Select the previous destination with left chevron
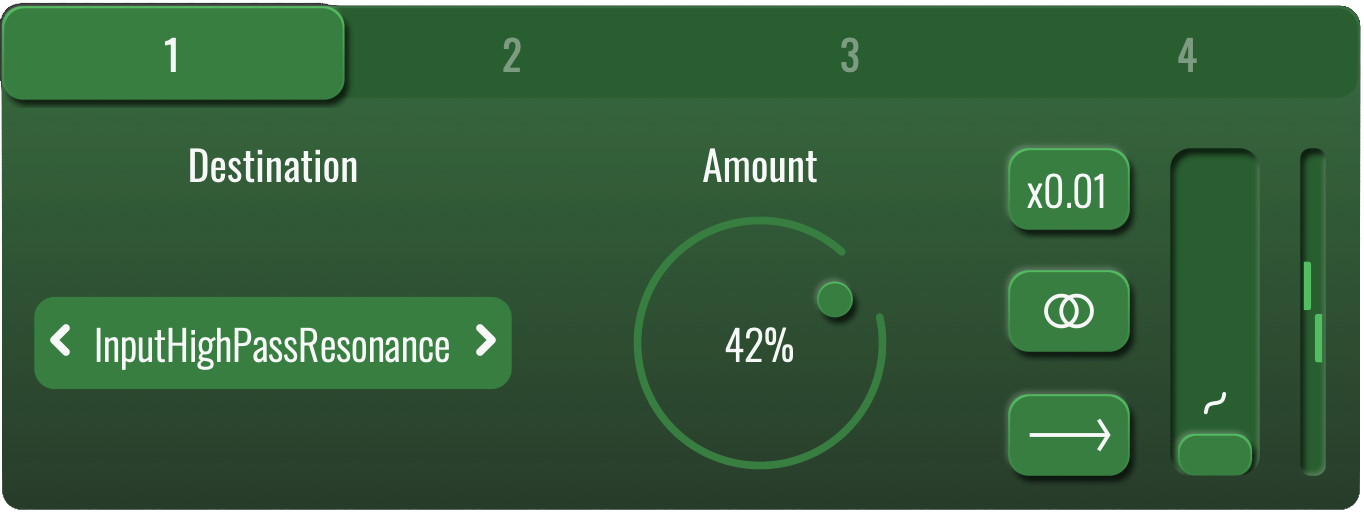The width and height of the screenshot is (1364, 512). 61,342
